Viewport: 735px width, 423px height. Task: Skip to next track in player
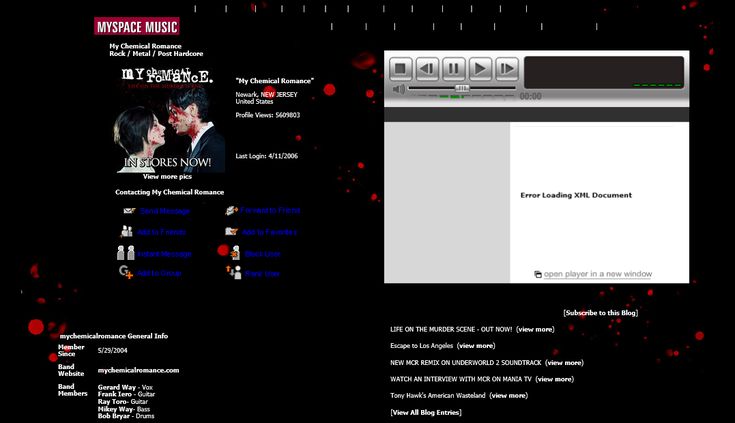tap(507, 69)
